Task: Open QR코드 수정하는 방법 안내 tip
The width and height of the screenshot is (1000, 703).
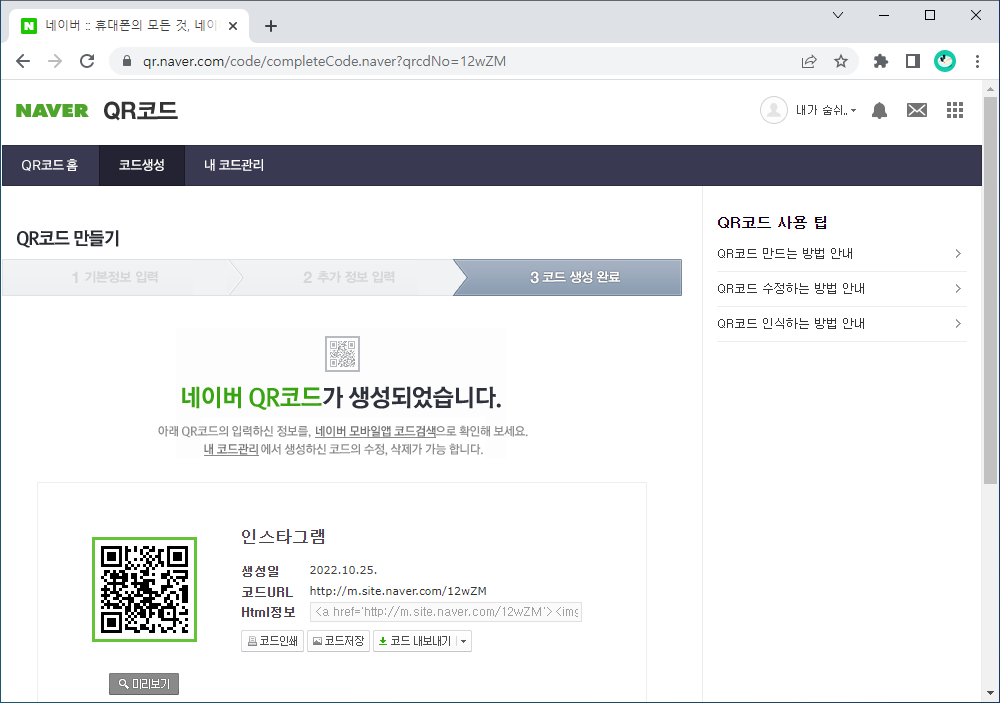Action: click(791, 289)
